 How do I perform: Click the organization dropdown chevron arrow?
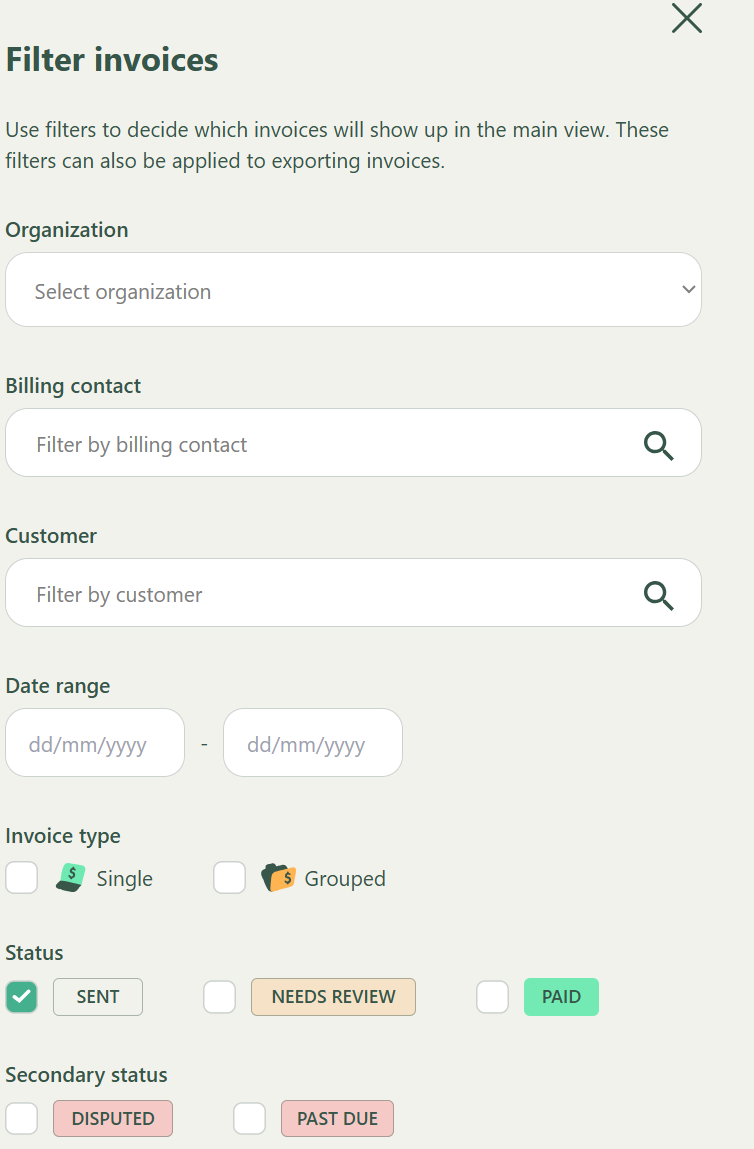point(688,290)
